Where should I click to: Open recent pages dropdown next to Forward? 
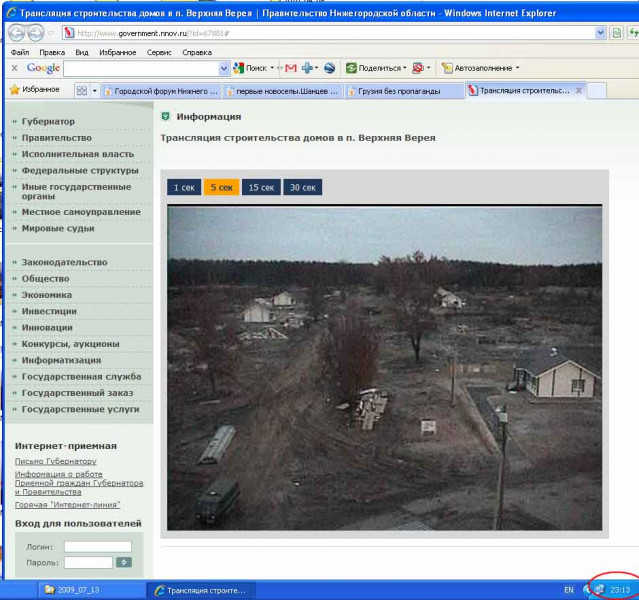point(51,33)
